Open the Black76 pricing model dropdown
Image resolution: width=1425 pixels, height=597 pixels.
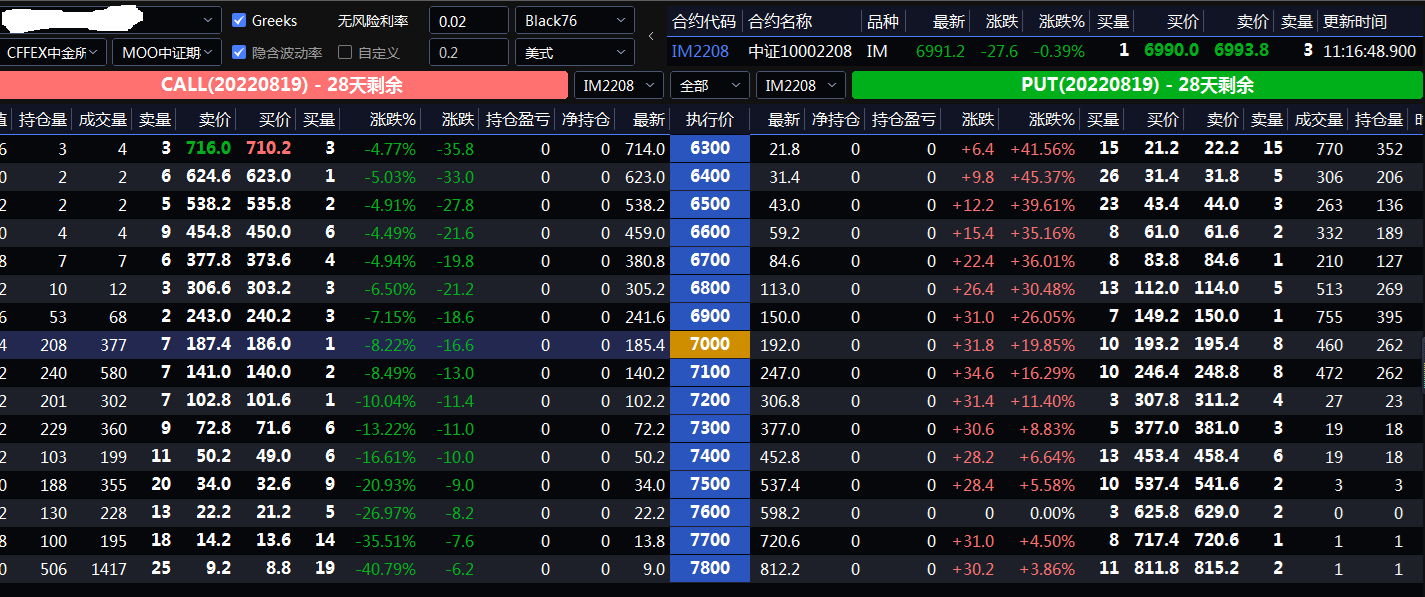click(574, 20)
